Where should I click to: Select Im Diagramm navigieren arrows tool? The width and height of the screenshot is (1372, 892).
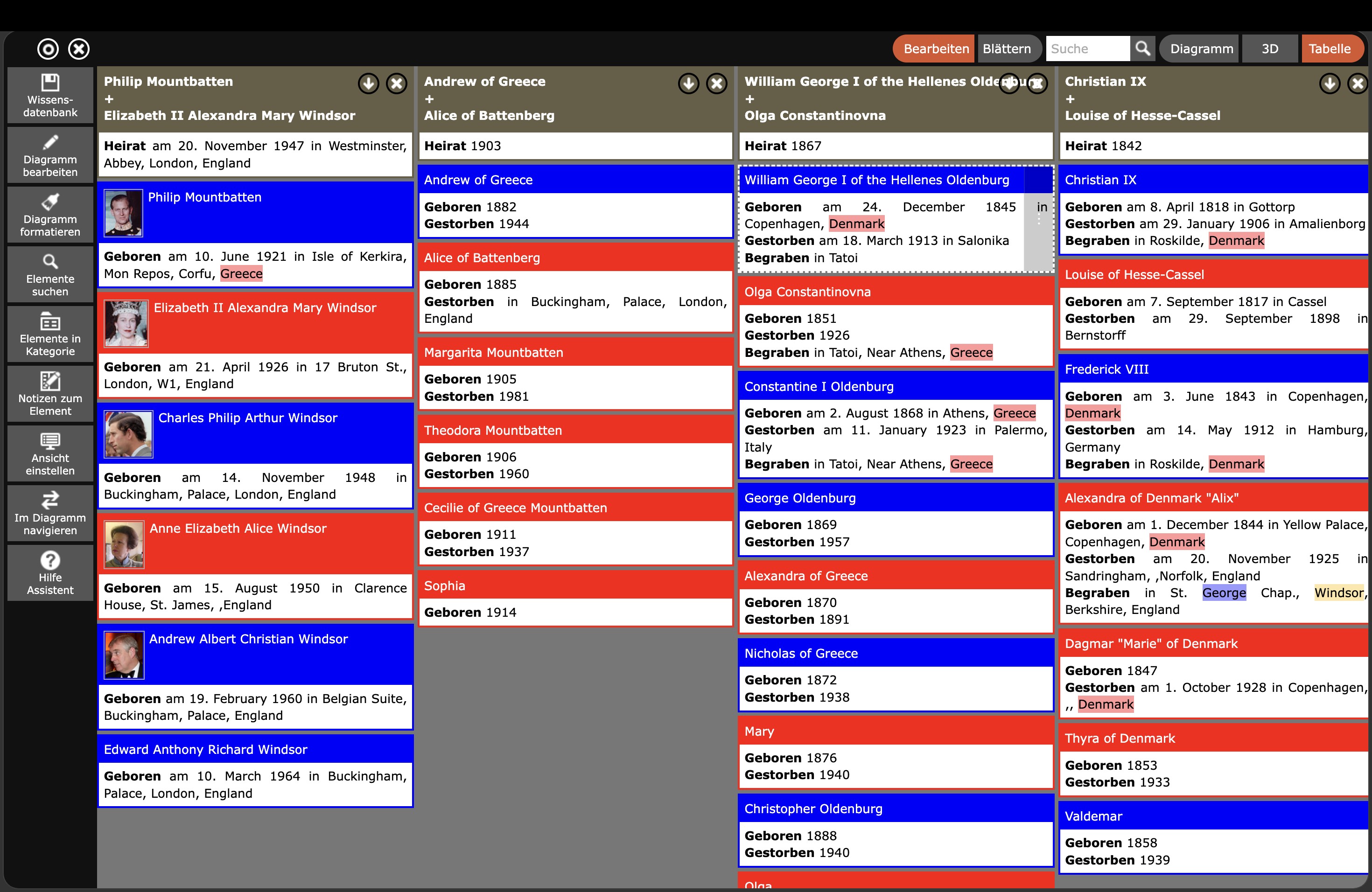coord(50,514)
